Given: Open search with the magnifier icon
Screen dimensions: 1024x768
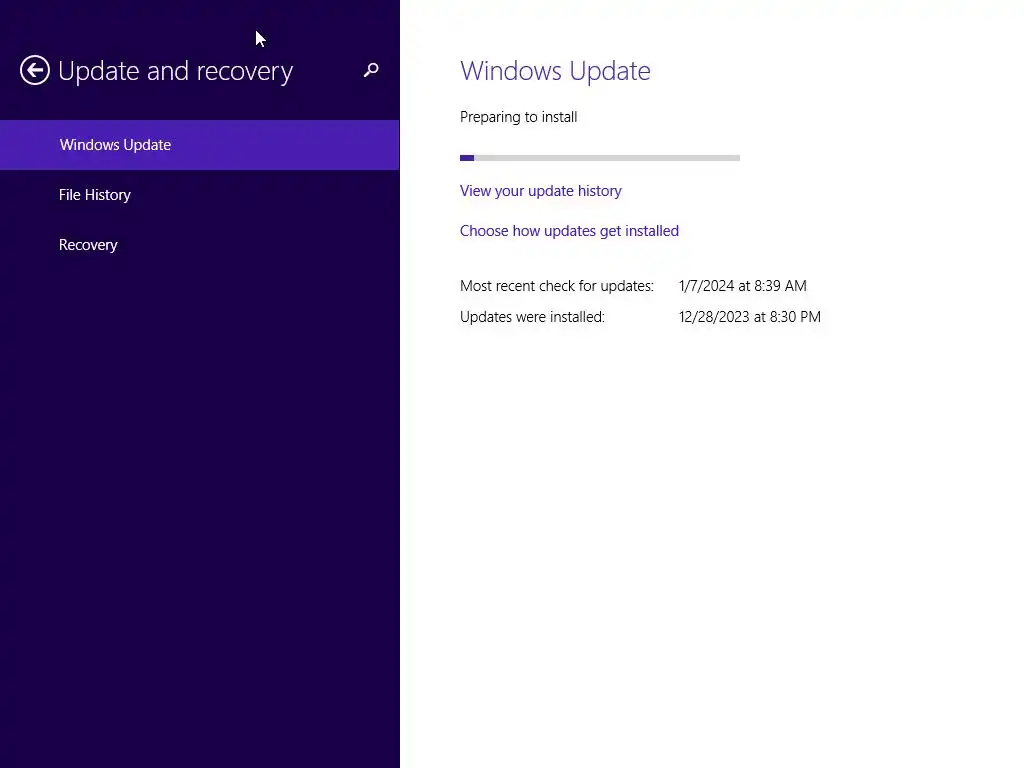Looking at the screenshot, I should click(x=371, y=70).
